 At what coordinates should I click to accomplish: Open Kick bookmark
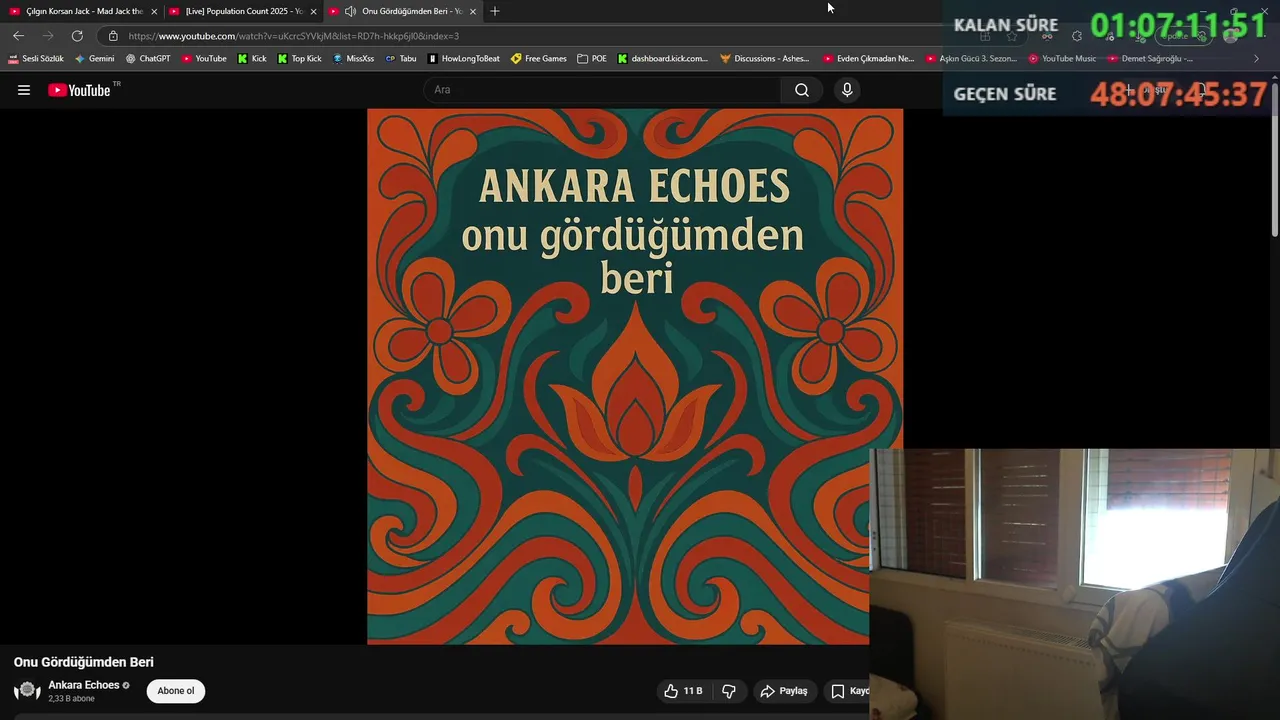[x=252, y=59]
